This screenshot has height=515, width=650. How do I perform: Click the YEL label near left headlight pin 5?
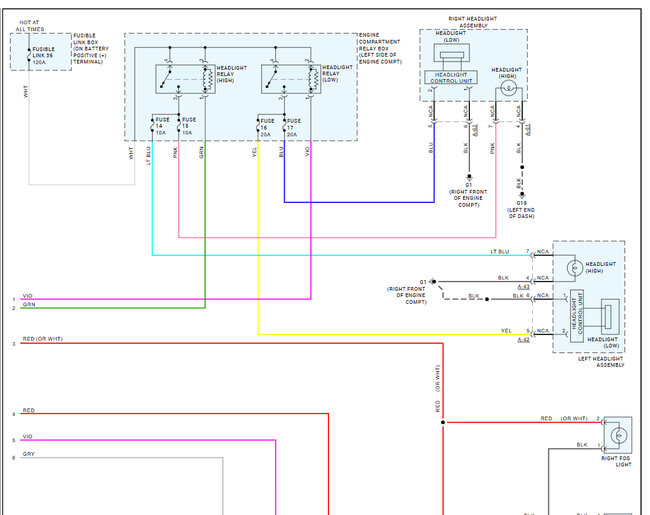pos(506,330)
